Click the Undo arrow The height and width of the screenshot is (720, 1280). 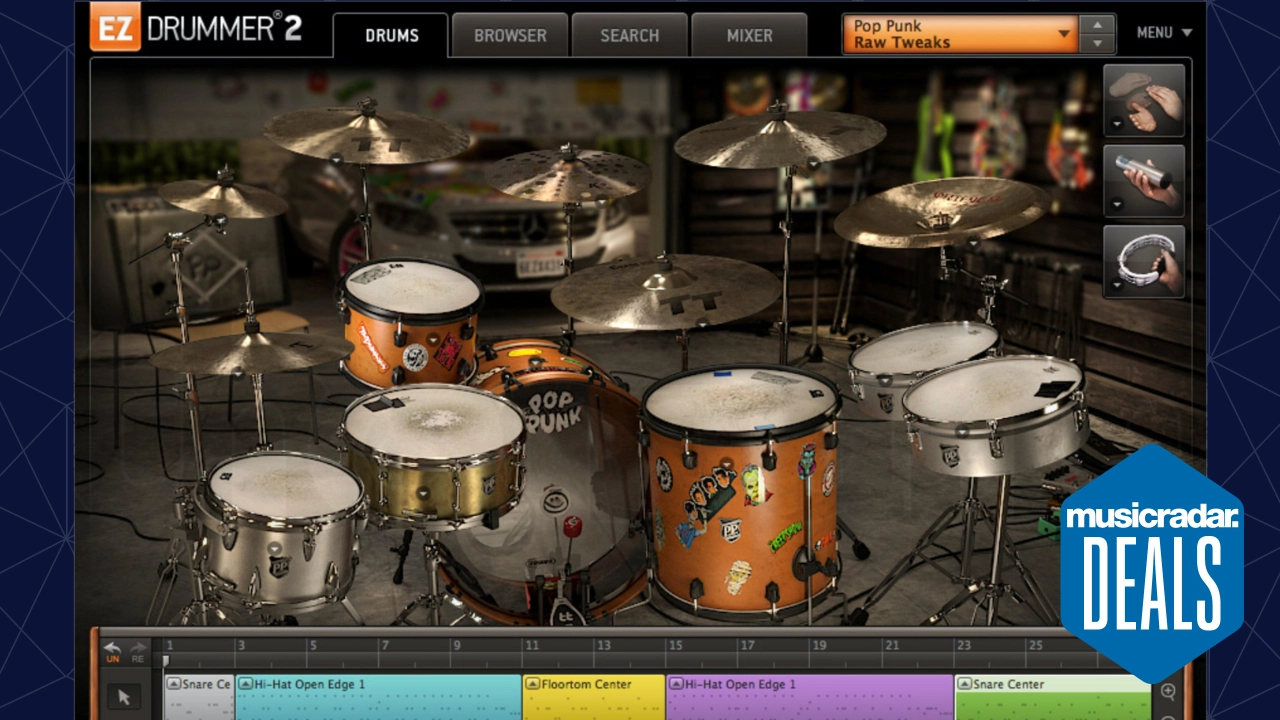click(x=112, y=652)
